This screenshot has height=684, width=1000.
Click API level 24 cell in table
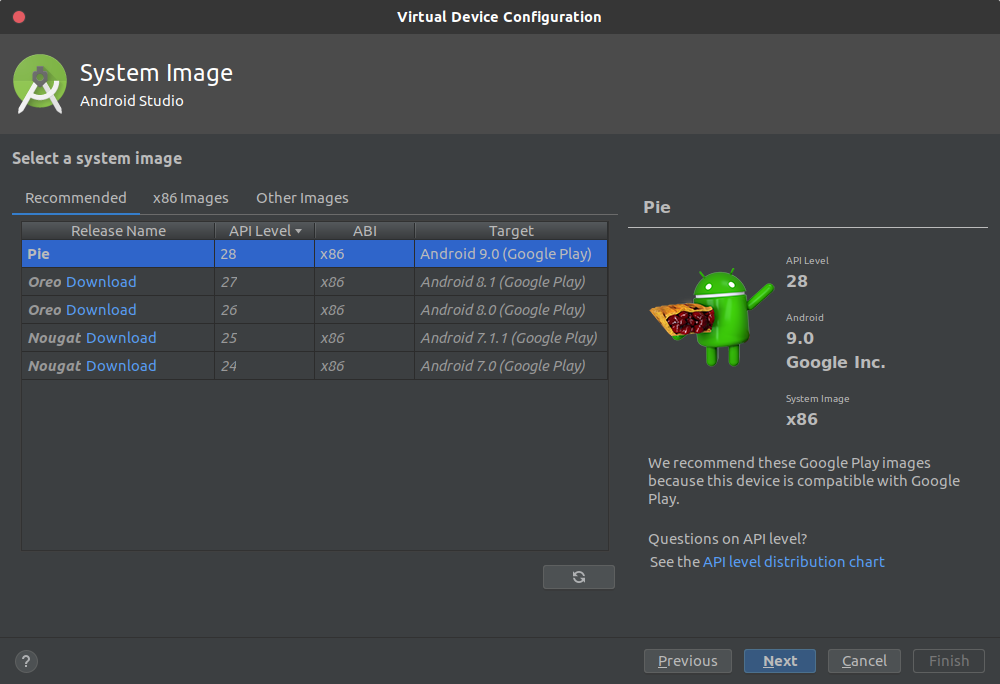(265, 366)
